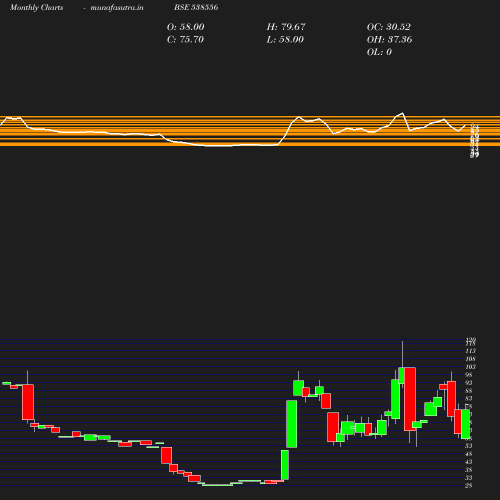Click the 93 price axis label

(x=469, y=383)
